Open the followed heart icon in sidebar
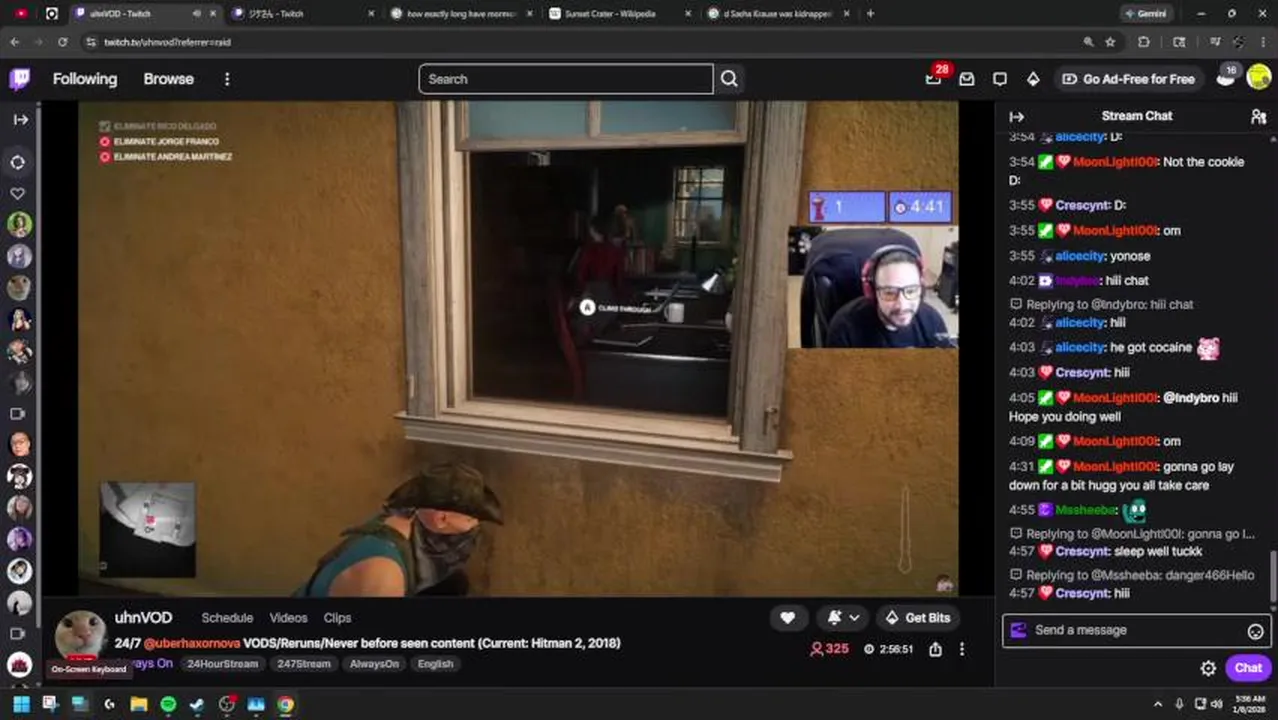This screenshot has height=720, width=1278. coord(18,193)
